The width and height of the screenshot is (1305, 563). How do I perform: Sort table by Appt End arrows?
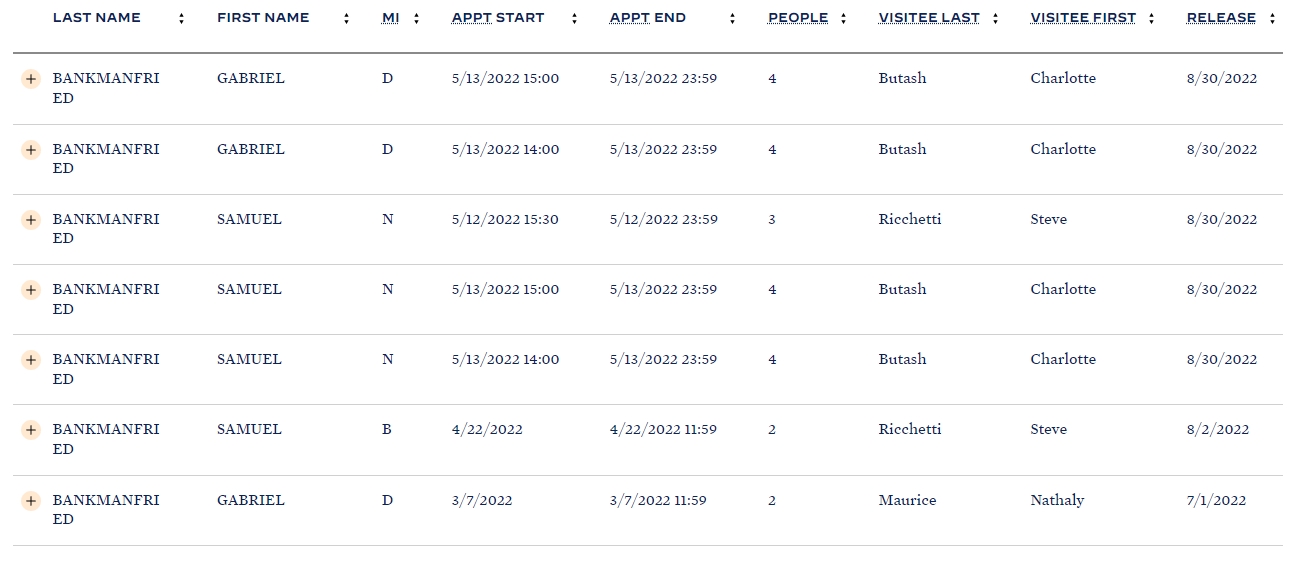point(732,18)
